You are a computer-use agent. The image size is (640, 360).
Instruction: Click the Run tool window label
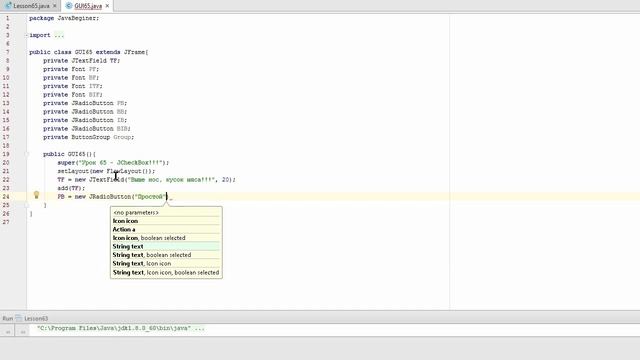7,318
